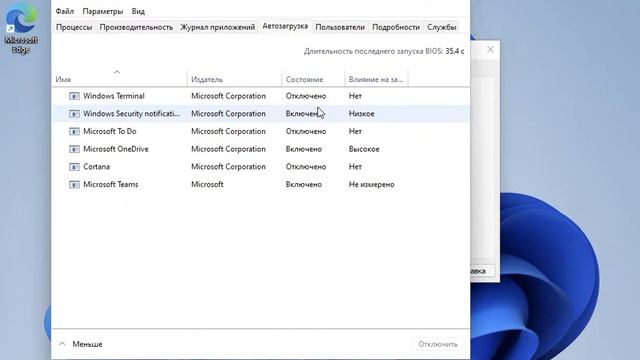Viewport: 640px width, 360px height.
Task: Select the Microsoft Teams entry name
Action: coord(111,184)
